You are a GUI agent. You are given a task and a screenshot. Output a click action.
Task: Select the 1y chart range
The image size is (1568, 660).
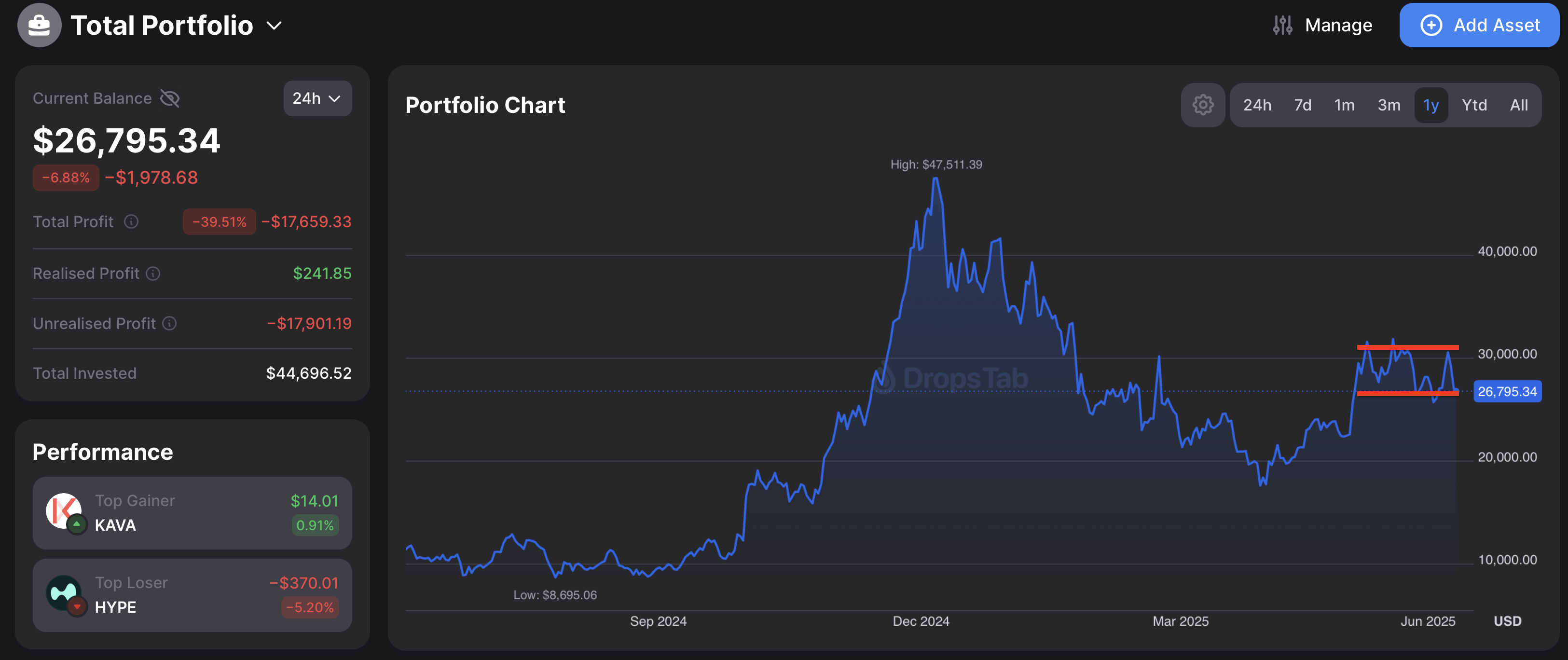pos(1430,105)
